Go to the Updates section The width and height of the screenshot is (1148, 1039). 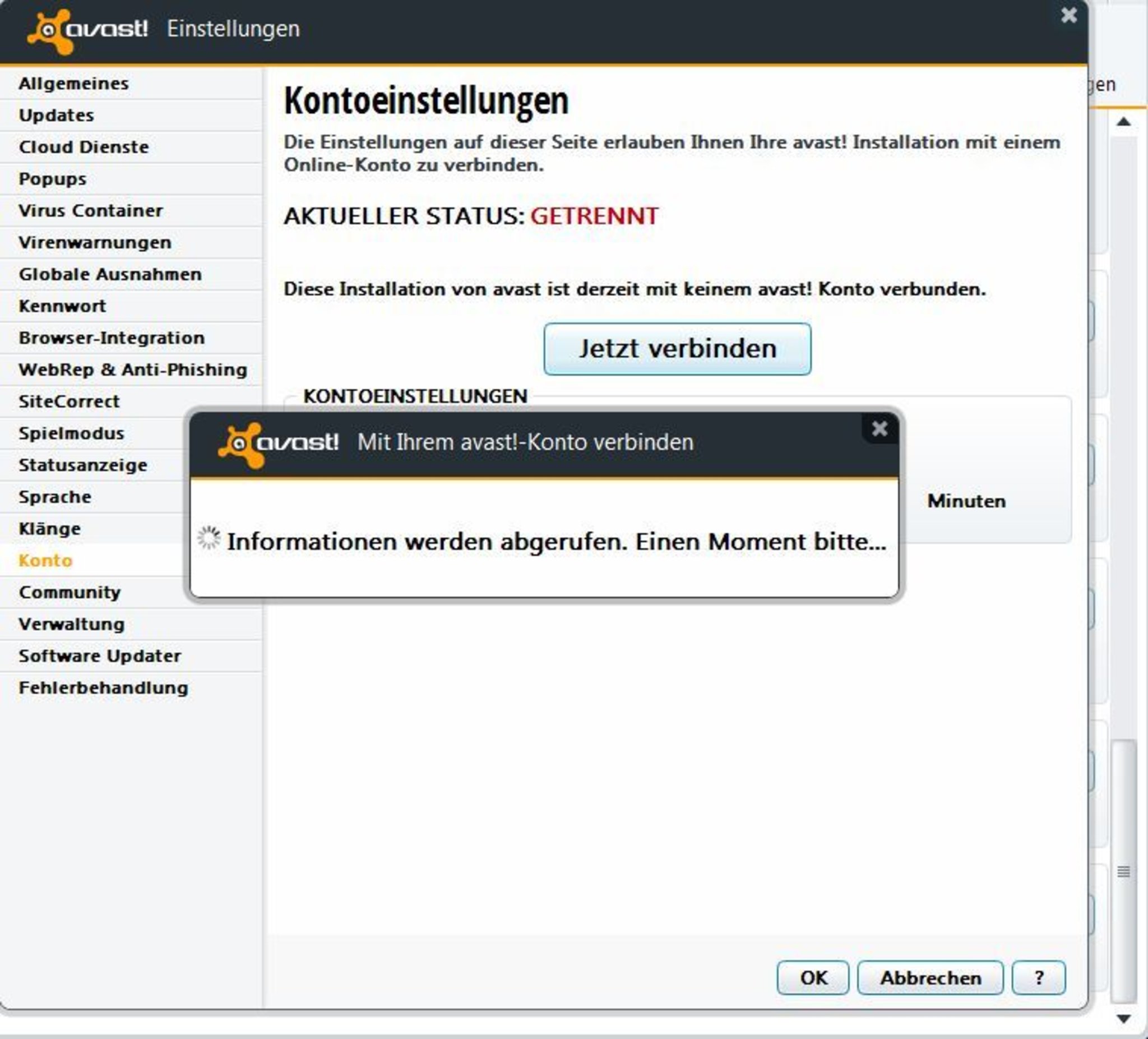[x=57, y=116]
